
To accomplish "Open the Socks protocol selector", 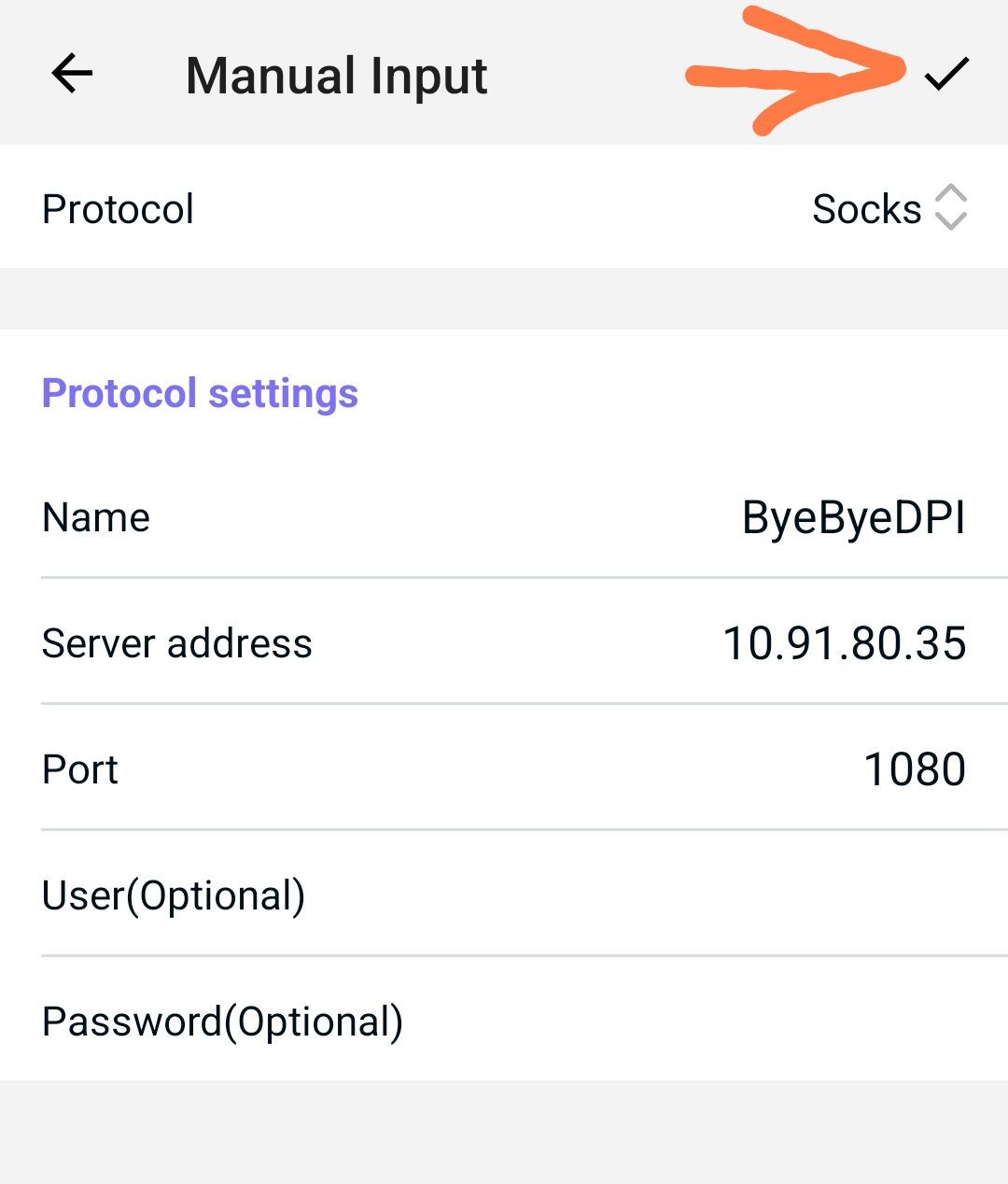I will pos(867,209).
